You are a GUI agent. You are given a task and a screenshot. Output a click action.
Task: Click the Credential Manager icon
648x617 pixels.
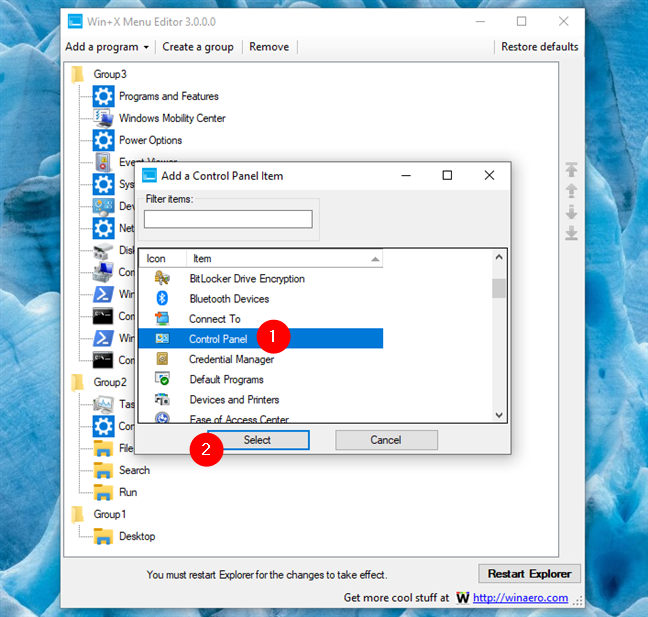162,359
